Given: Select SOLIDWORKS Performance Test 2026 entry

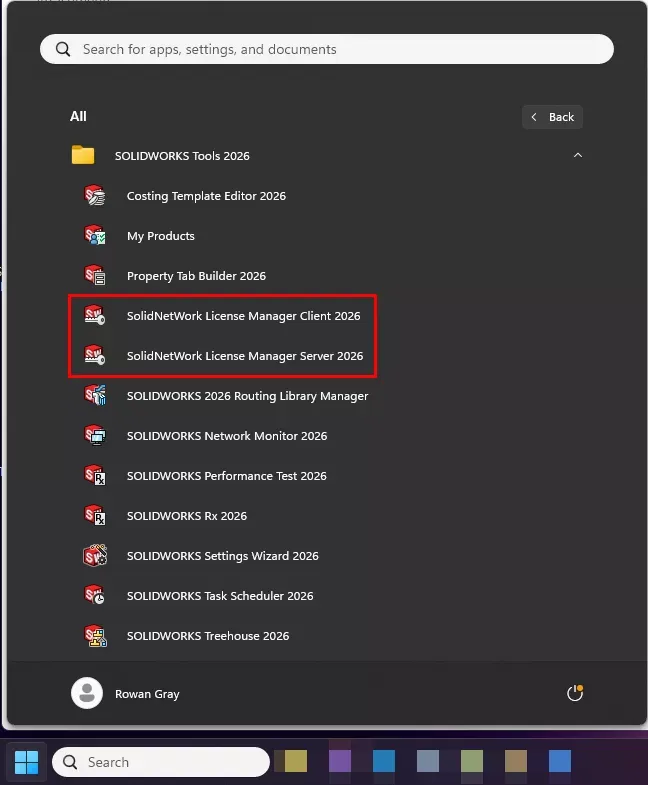Looking at the screenshot, I should (x=226, y=476).
